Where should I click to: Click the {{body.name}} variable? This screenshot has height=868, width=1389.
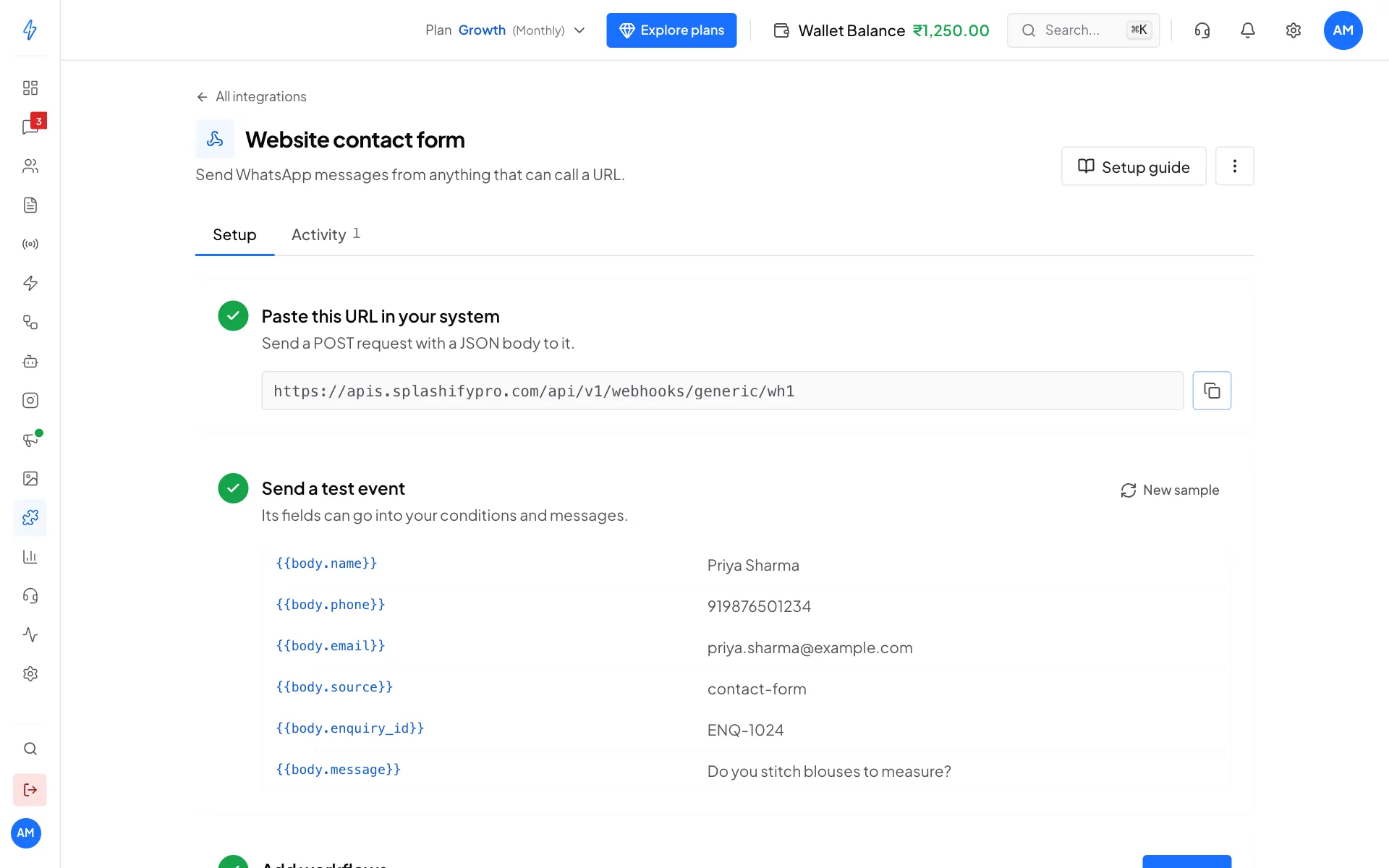[326, 563]
